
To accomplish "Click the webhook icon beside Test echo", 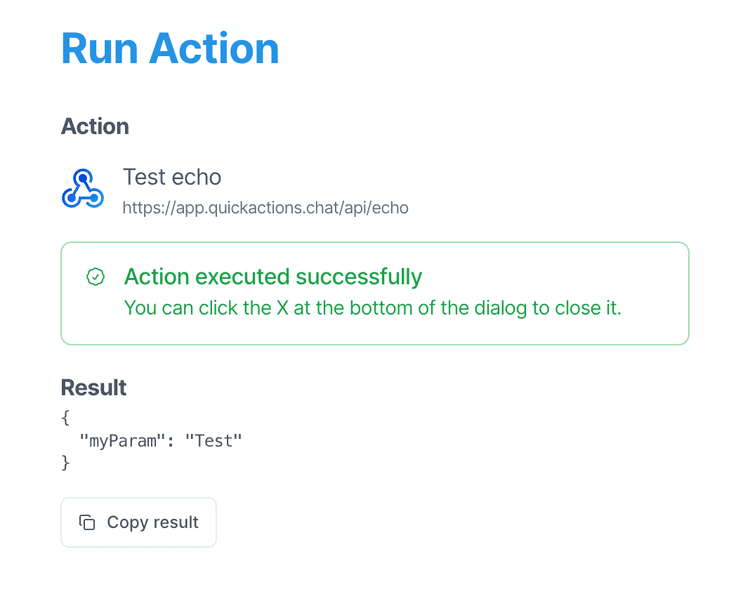I will 82,189.
